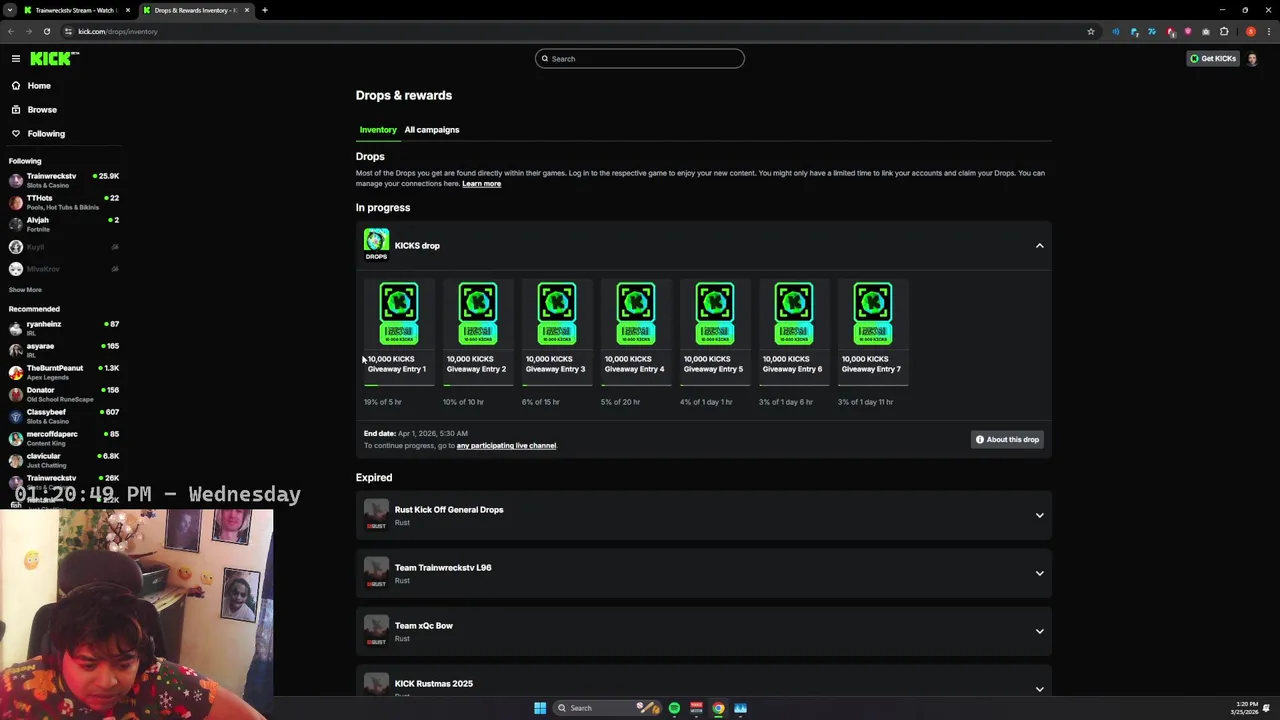Open Alvjah channel in Following
The height and width of the screenshot is (720, 1280).
pos(62,224)
